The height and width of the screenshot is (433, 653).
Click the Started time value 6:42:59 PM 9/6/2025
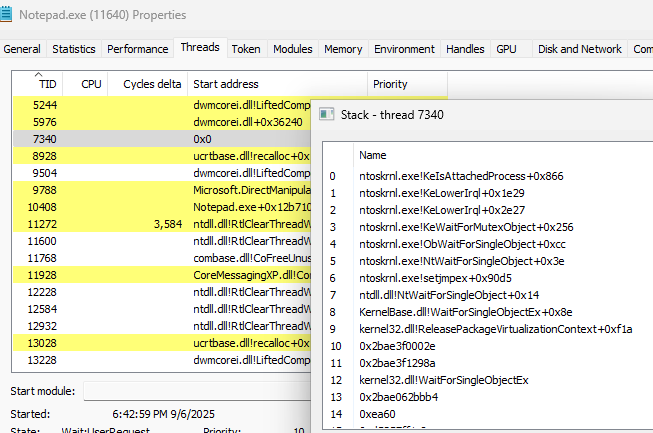[163, 414]
